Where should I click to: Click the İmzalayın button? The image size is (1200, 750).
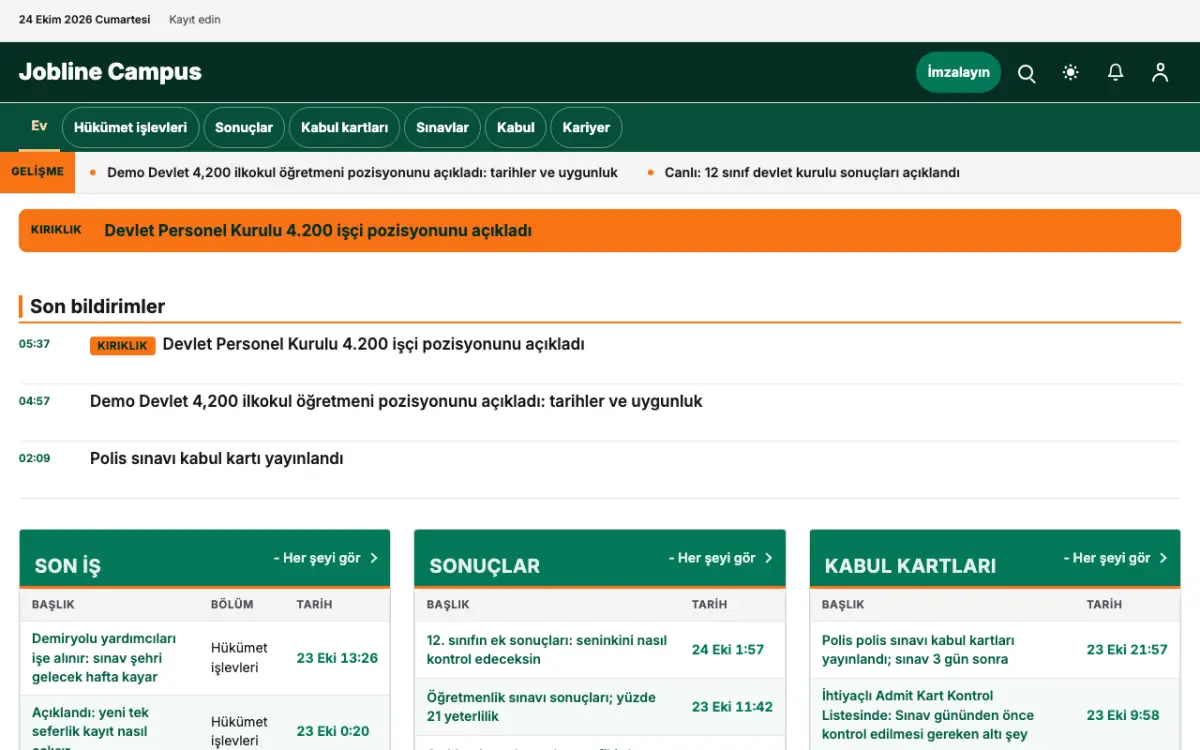tap(958, 72)
